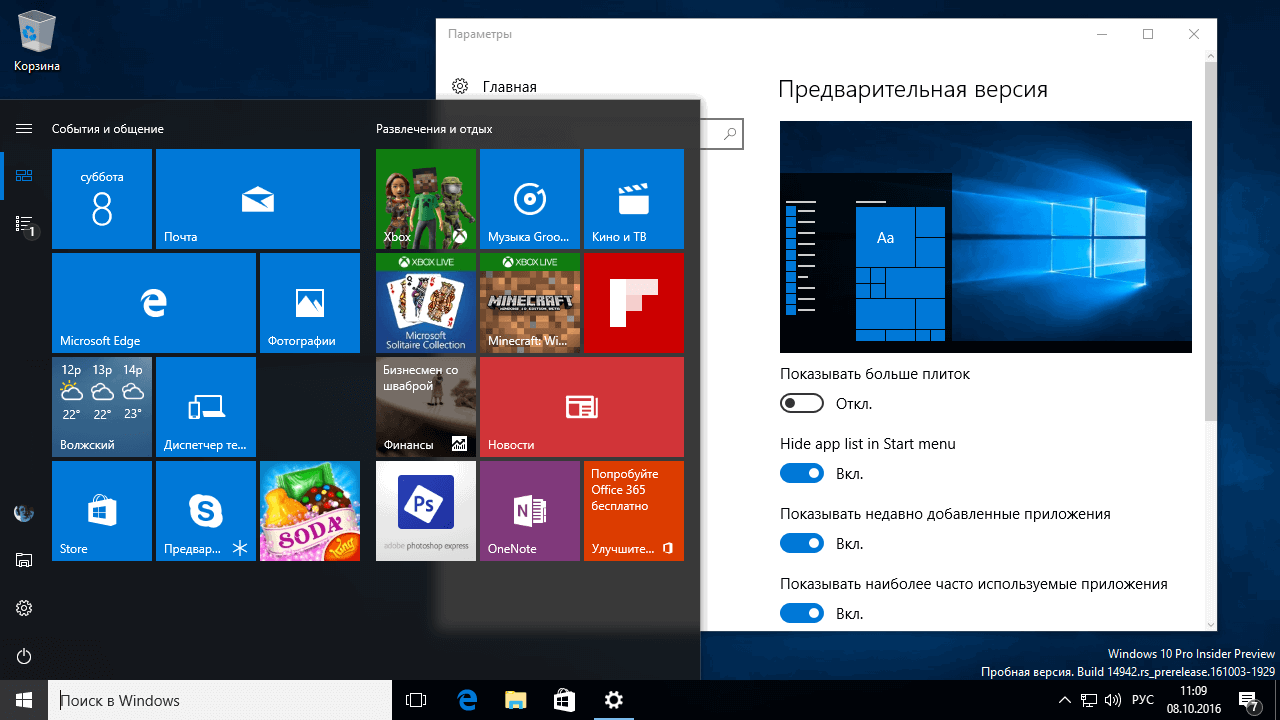Disable "Показывать недавно добавленные приложения" toggle
The height and width of the screenshot is (720, 1280).
[801, 544]
